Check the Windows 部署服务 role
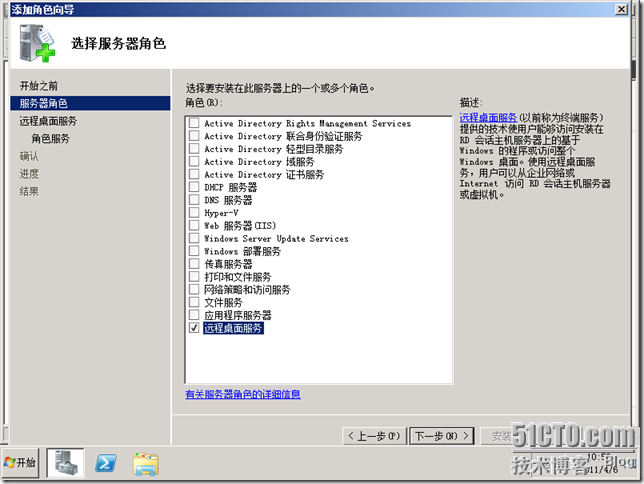This screenshot has width=644, height=484. [x=194, y=251]
